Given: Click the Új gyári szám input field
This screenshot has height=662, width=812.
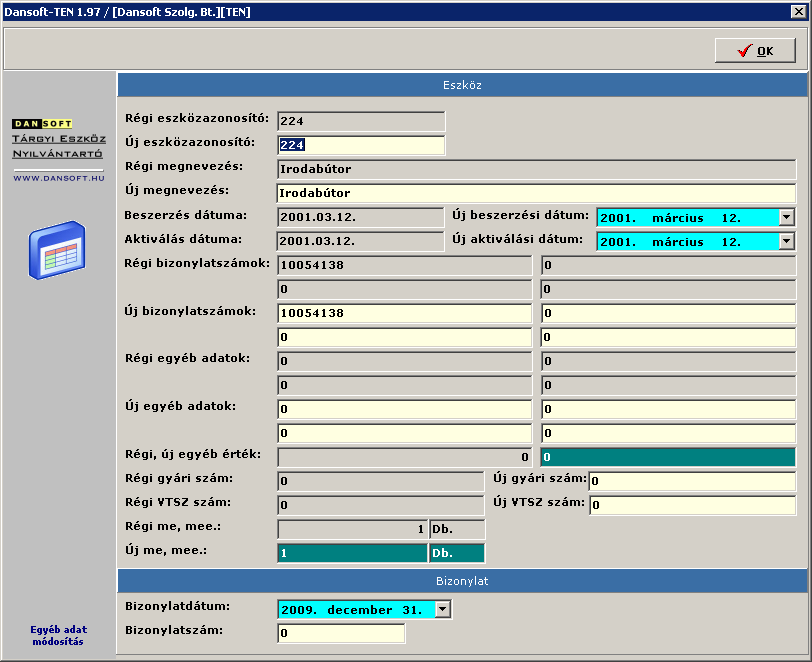Looking at the screenshot, I should tap(692, 481).
